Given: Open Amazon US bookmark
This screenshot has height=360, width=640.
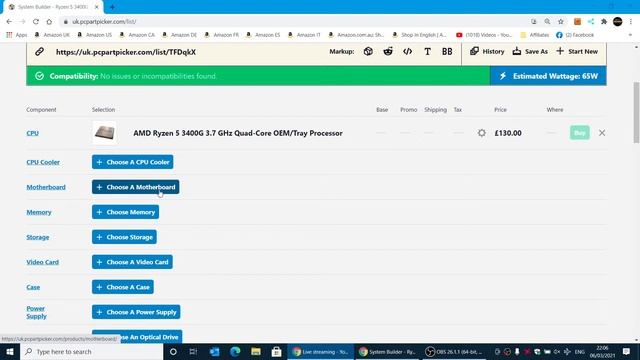Looking at the screenshot, I should coord(95,35).
